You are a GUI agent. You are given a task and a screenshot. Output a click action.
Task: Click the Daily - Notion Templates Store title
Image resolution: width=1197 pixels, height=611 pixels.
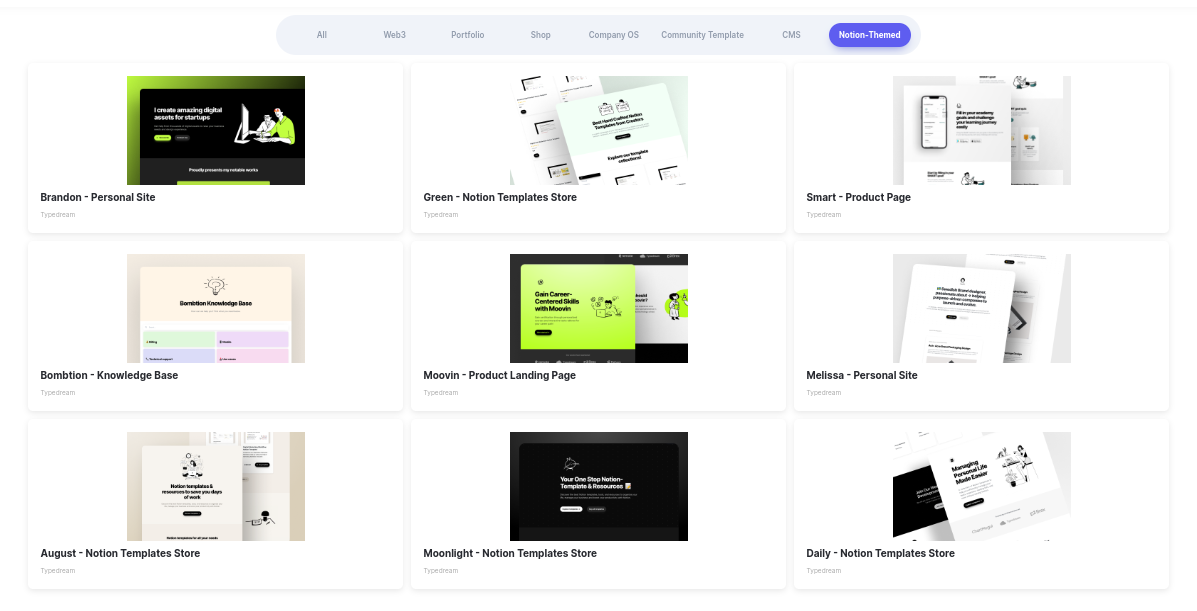coord(880,554)
